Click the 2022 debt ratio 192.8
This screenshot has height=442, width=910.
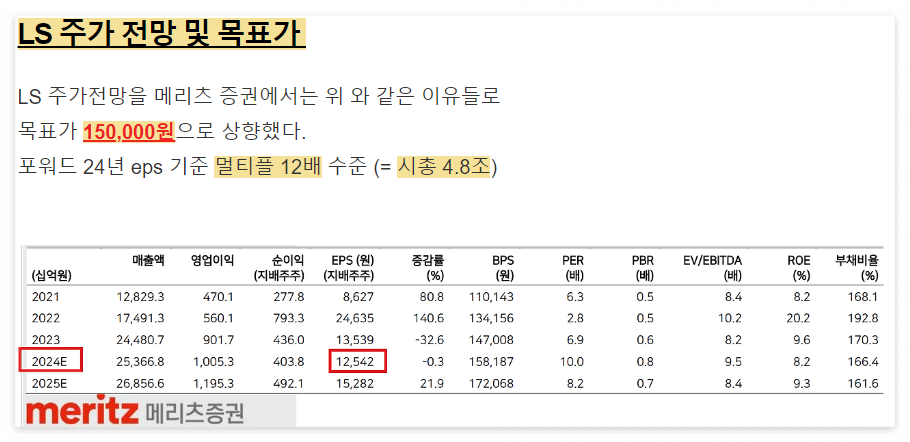[865, 318]
